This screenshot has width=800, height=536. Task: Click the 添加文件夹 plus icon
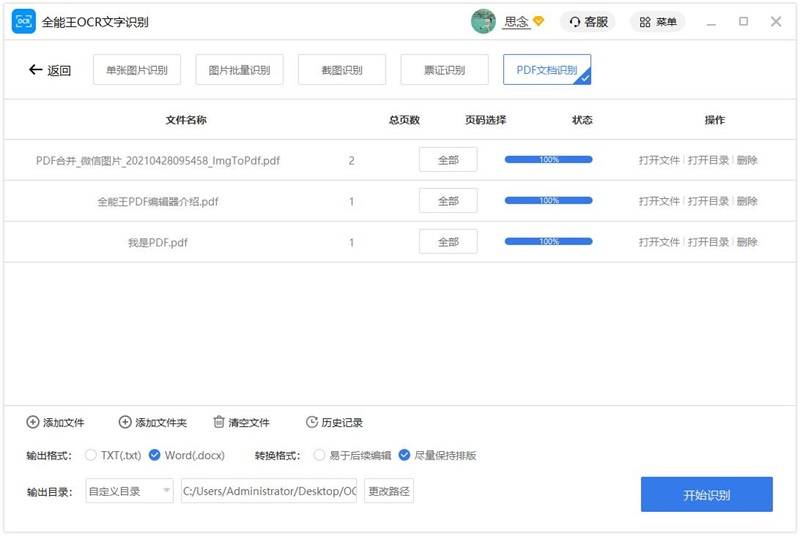(125, 422)
